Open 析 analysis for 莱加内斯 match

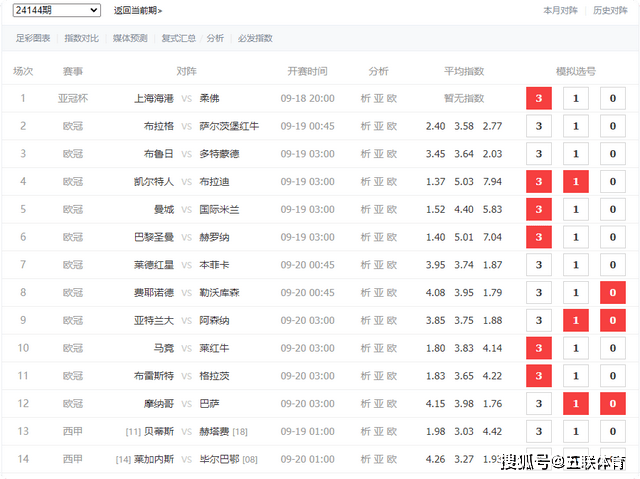pyautogui.click(x=365, y=459)
